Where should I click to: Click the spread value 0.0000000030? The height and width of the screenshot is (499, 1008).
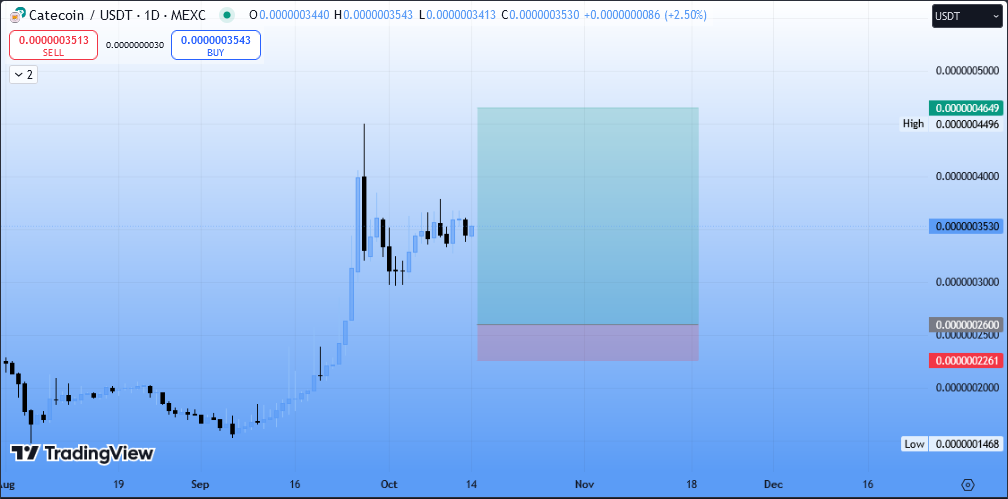[x=134, y=45]
